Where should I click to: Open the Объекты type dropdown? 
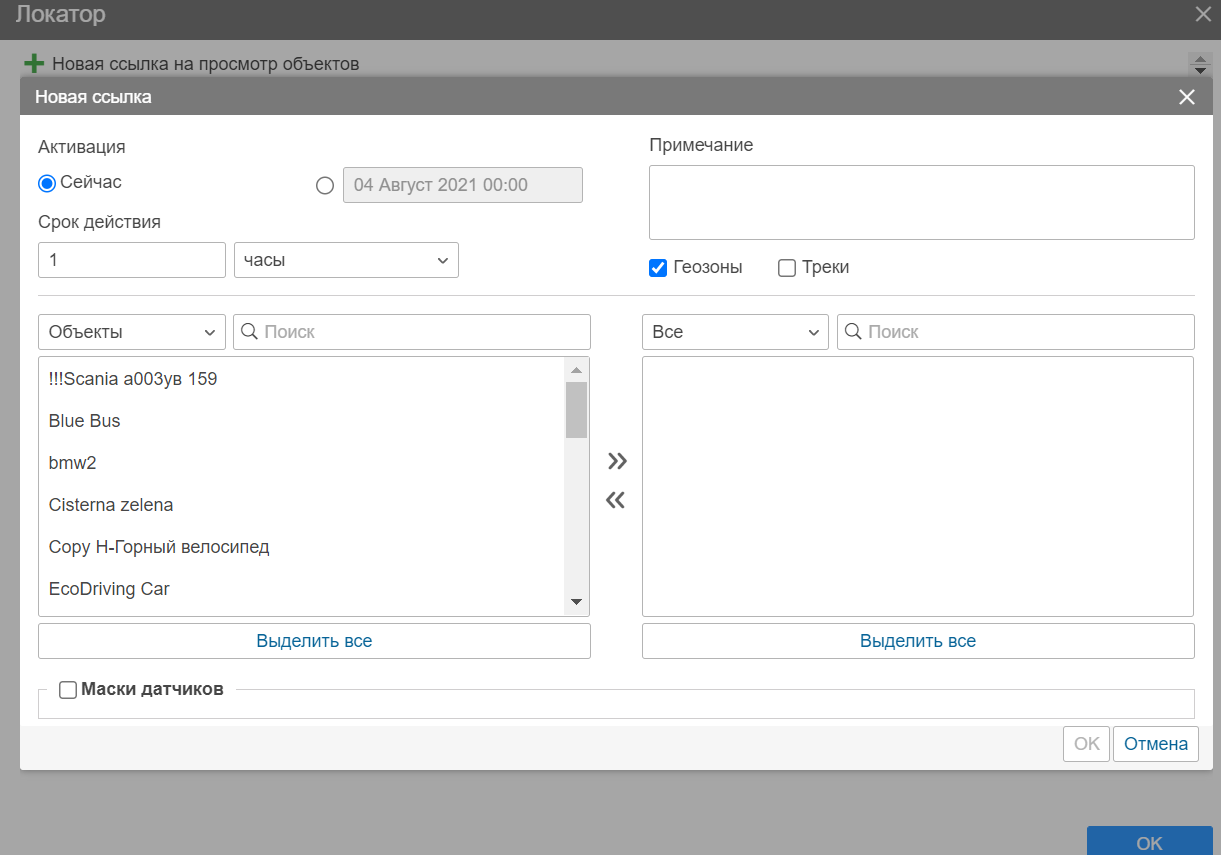132,332
